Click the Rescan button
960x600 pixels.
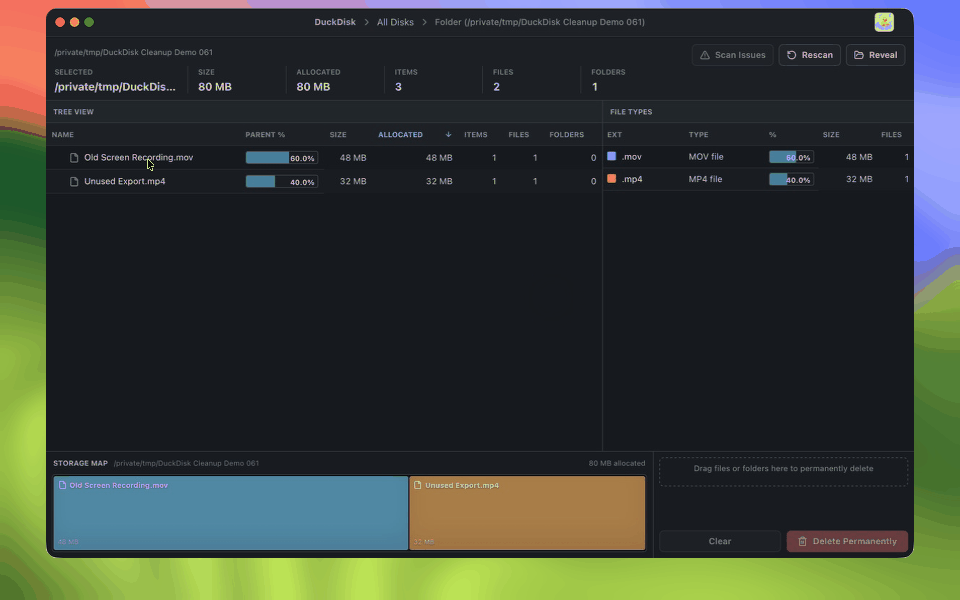click(x=809, y=55)
